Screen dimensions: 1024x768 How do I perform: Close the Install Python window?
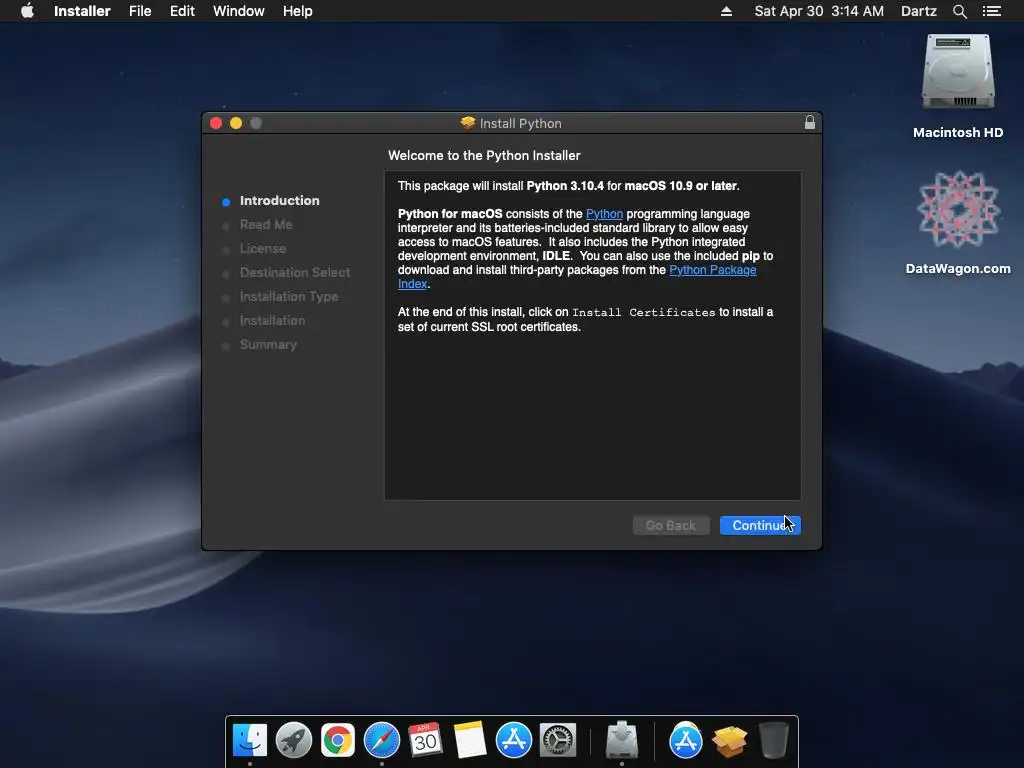(216, 123)
